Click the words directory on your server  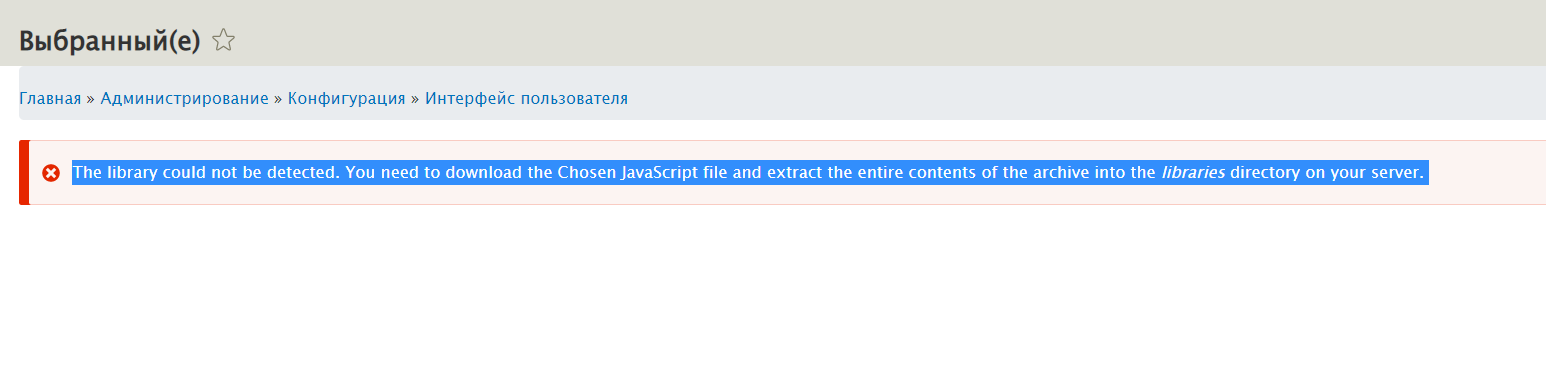point(1326,172)
